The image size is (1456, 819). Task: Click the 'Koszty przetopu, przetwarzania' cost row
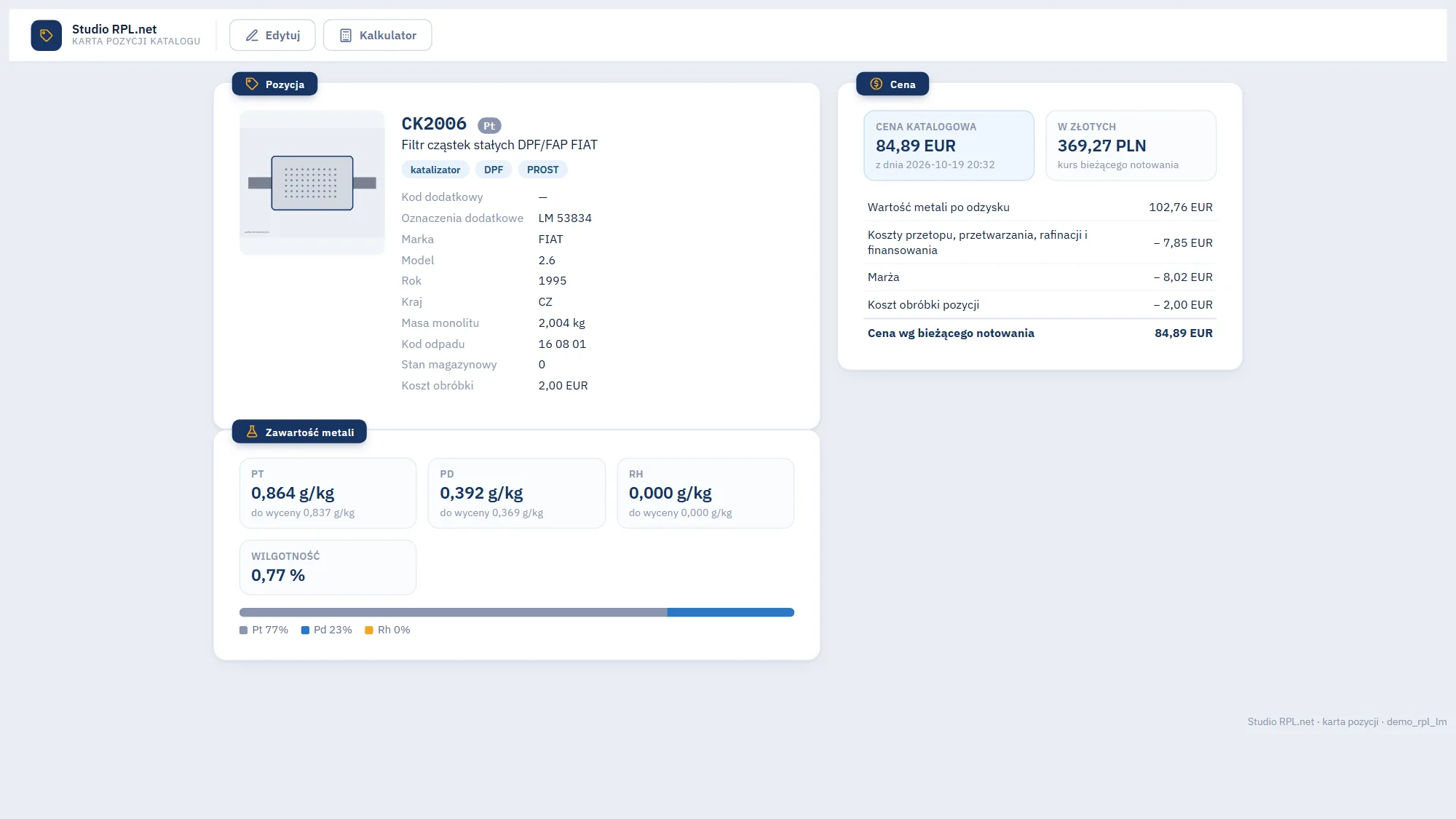[1040, 242]
